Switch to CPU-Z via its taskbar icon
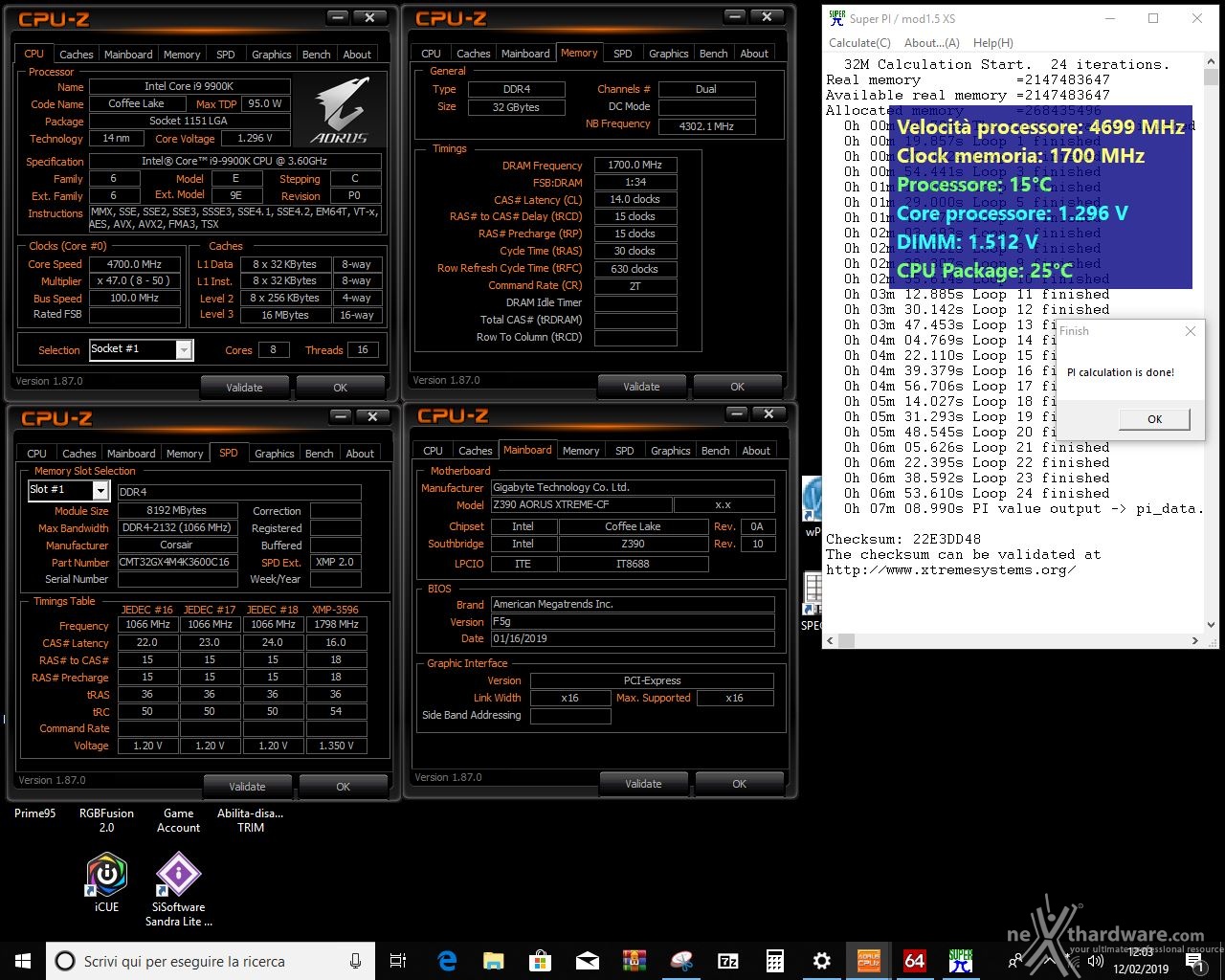Screen dimensions: 1225x980 click(869, 961)
